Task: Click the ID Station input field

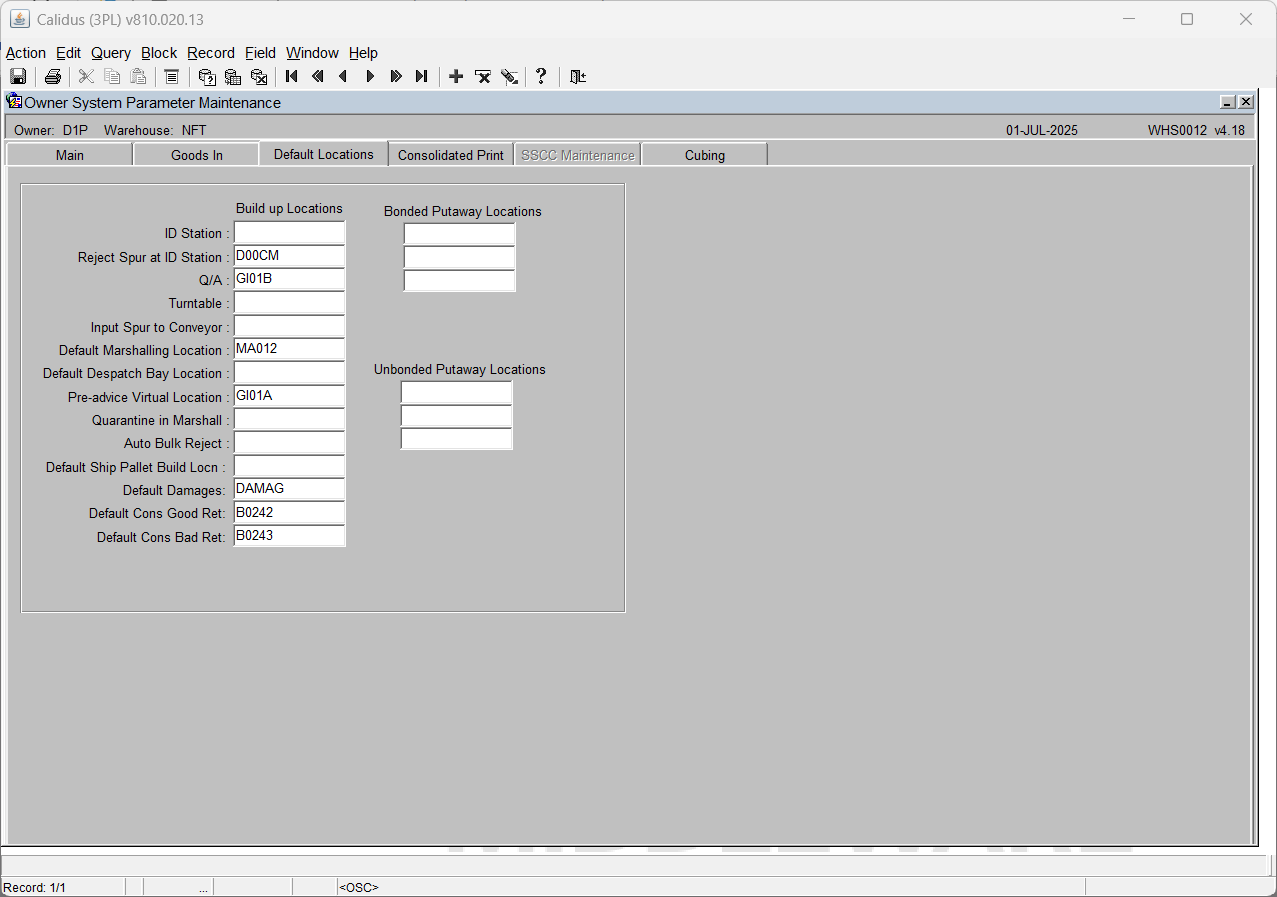Action: 289,233
